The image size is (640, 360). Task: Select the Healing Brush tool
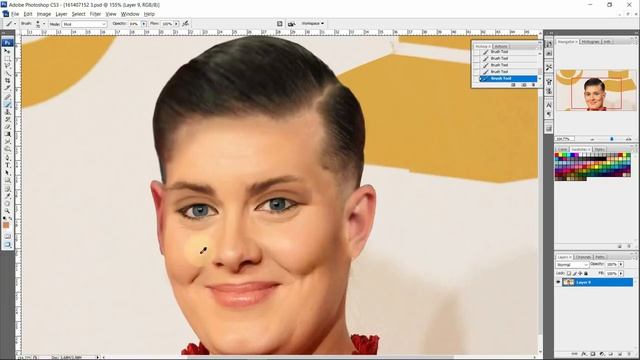coord(7,97)
